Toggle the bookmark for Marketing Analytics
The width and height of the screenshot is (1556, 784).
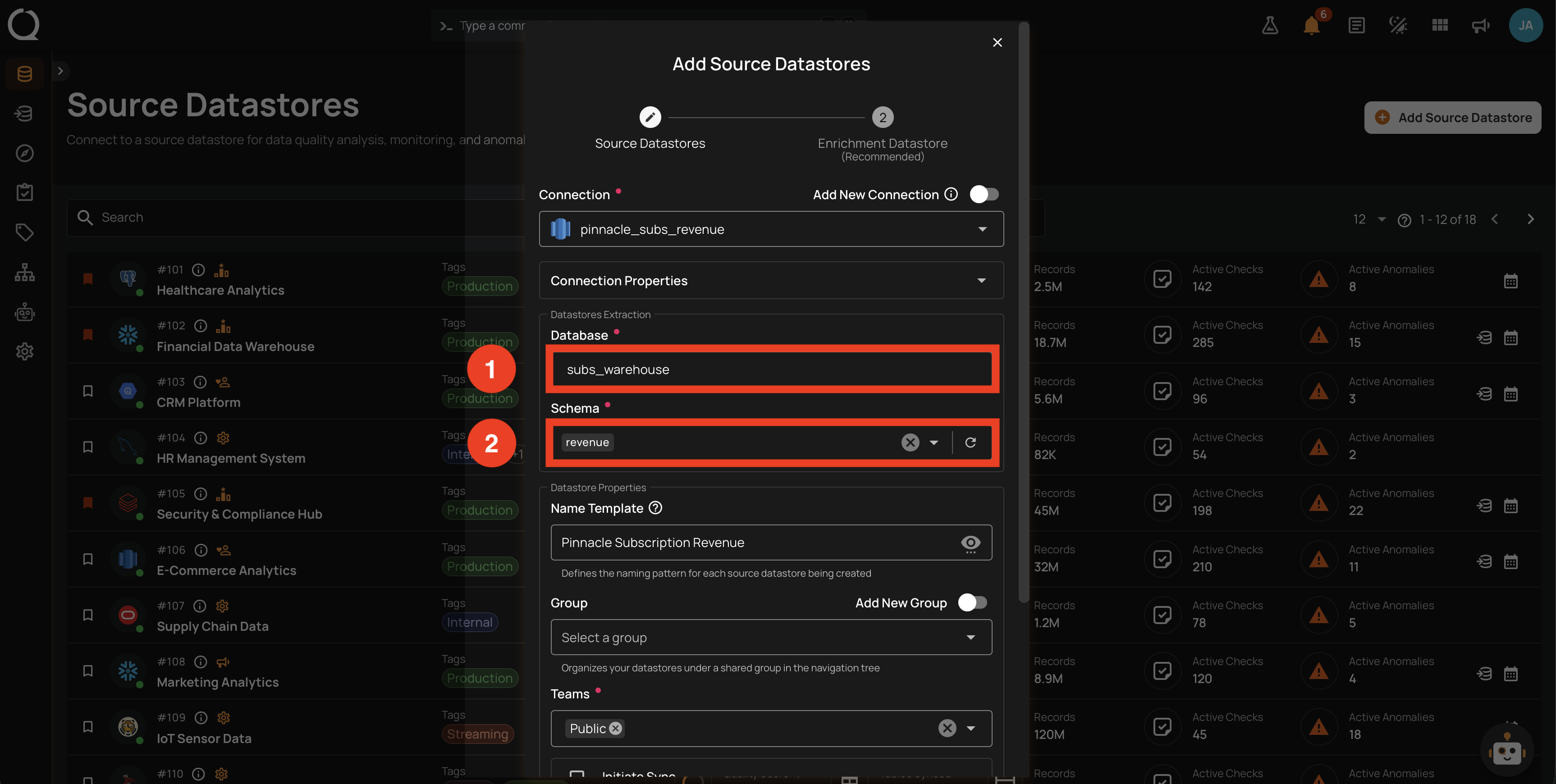pos(87,671)
